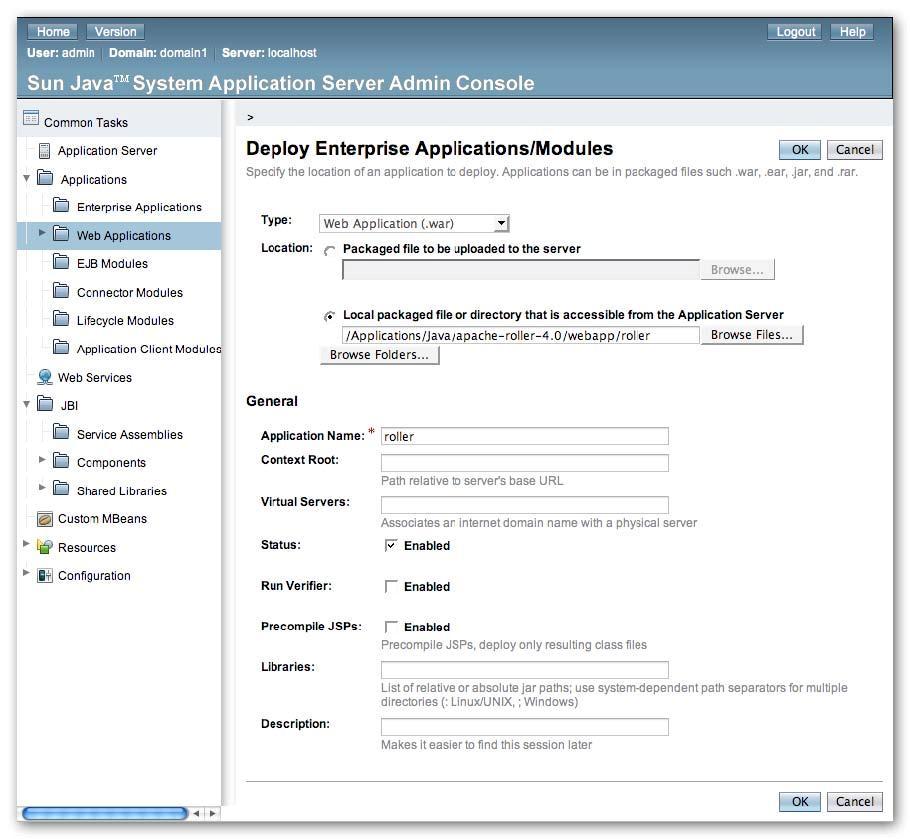Expand the Components tree node
This screenshot has width=910, height=839.
[42, 460]
